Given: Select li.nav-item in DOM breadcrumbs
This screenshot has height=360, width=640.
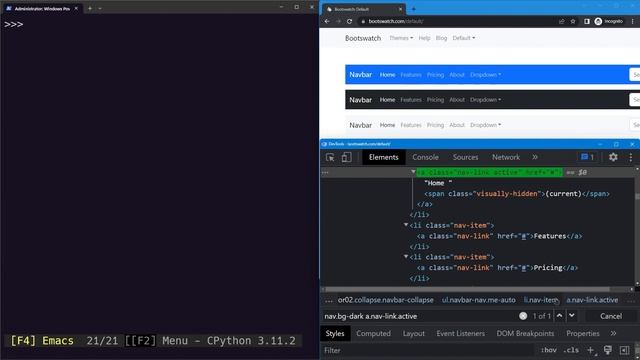Looking at the screenshot, I should pyautogui.click(x=541, y=300).
